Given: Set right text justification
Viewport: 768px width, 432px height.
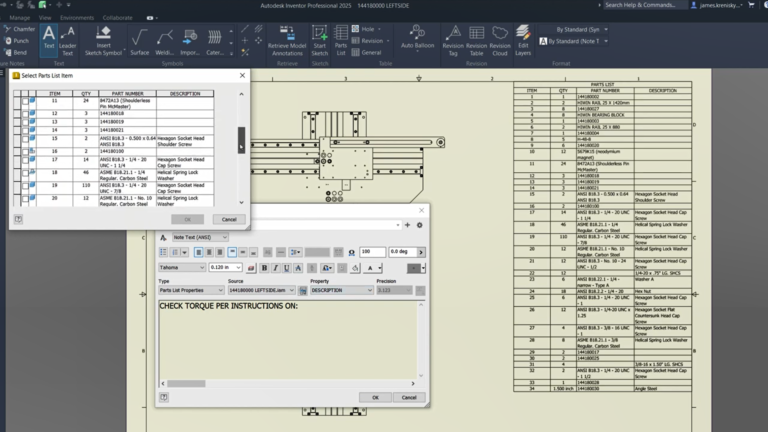Looking at the screenshot, I should [x=220, y=252].
